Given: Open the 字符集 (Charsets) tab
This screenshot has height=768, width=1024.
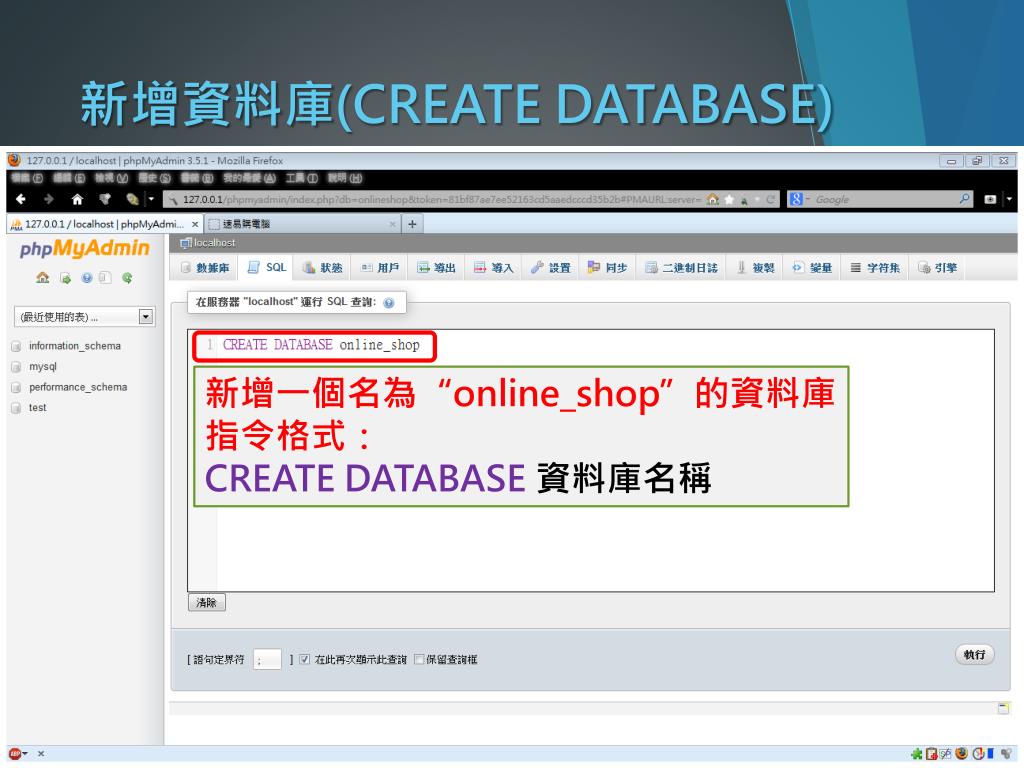Looking at the screenshot, I should 875,268.
